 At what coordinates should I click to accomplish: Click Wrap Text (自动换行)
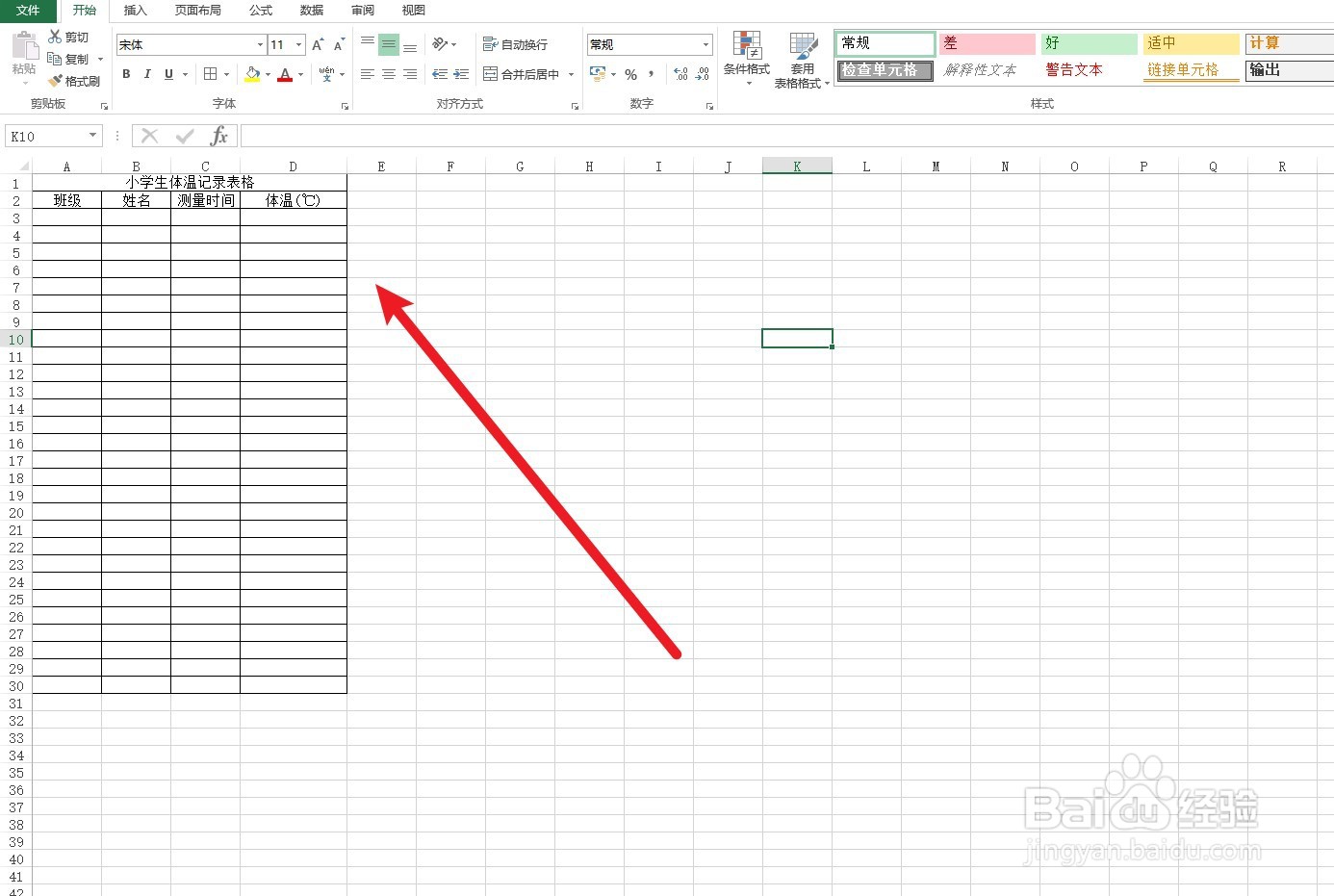tap(515, 44)
